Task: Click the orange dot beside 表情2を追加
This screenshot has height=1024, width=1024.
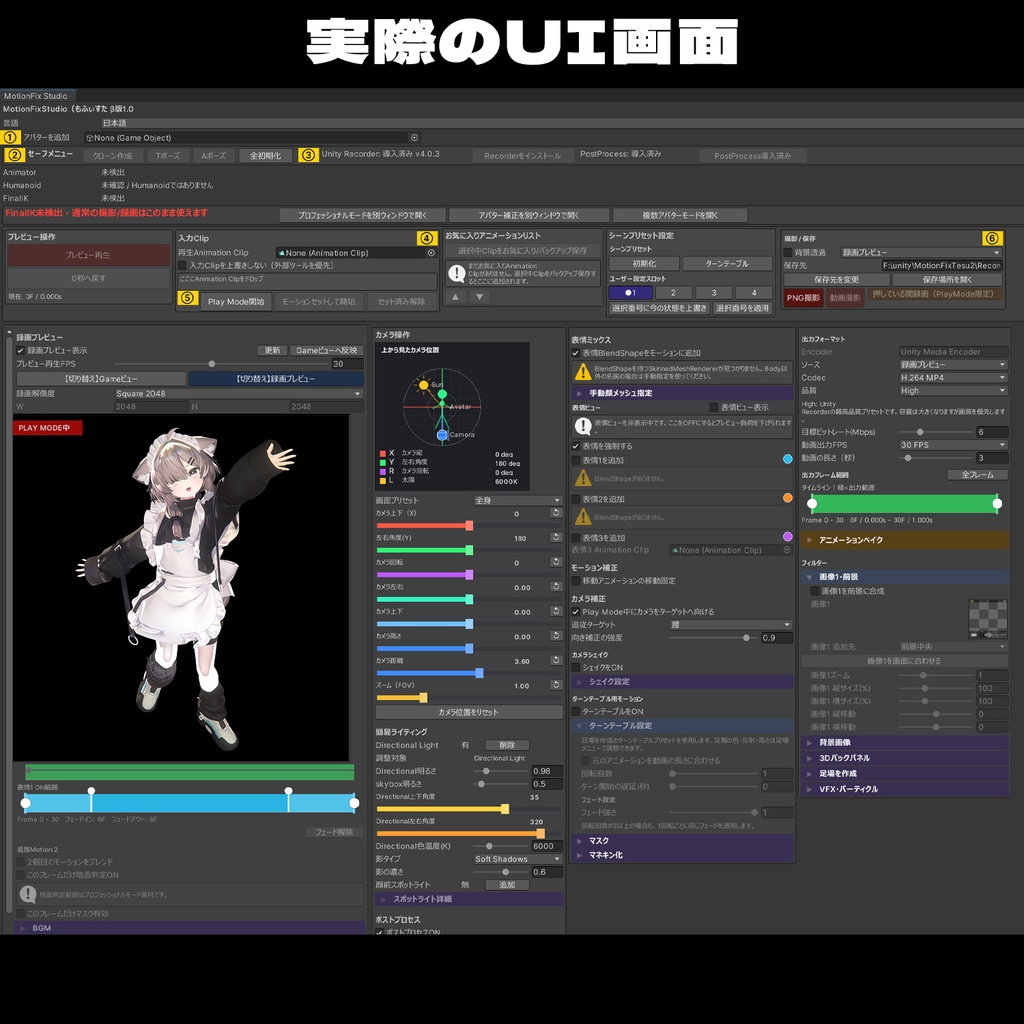Action: point(788,498)
